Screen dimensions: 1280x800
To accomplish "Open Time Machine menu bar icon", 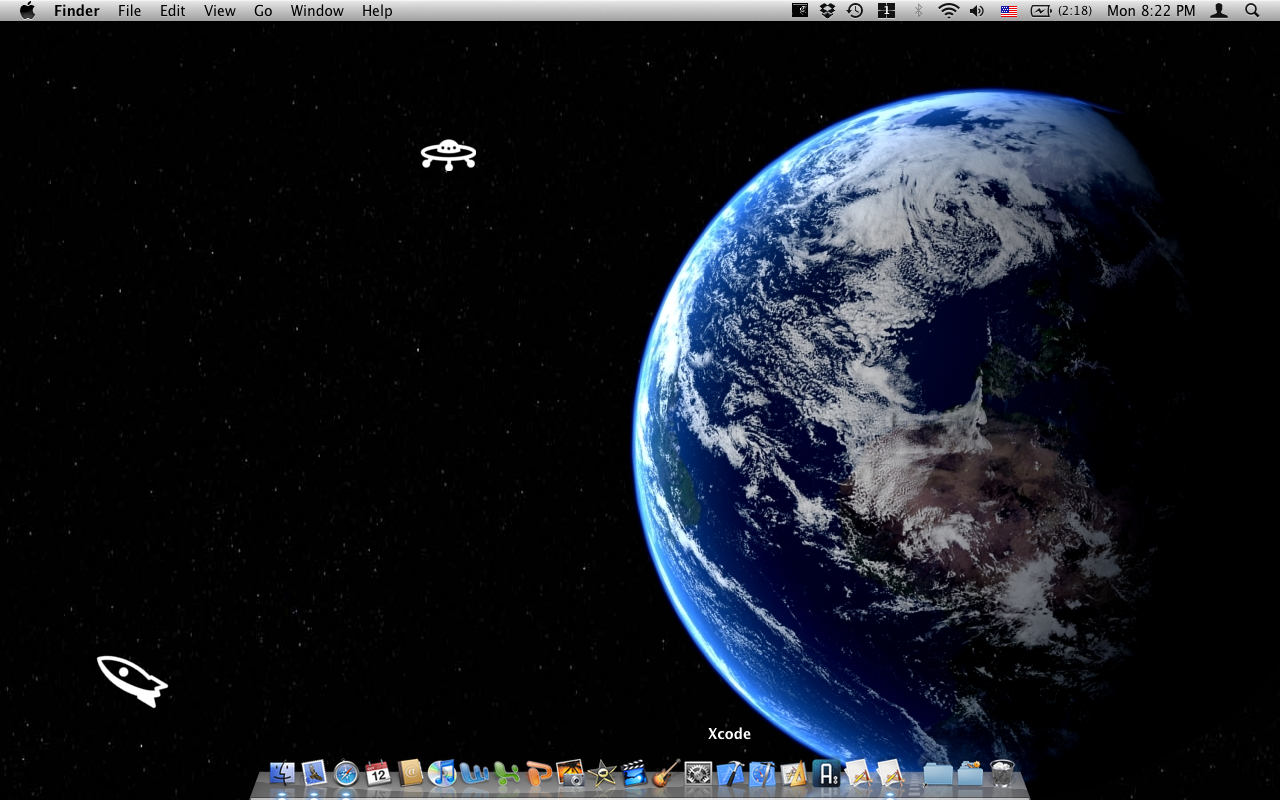I will pos(855,11).
